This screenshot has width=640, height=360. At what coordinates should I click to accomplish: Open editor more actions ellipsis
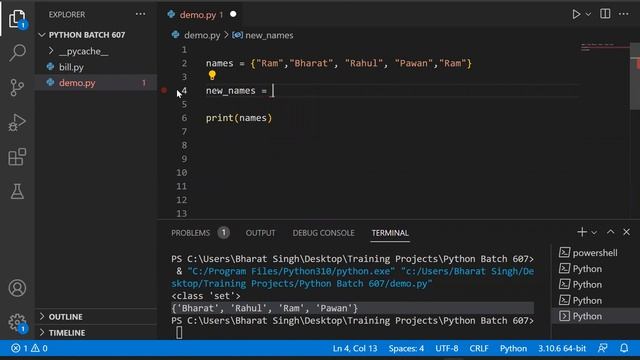click(x=624, y=14)
